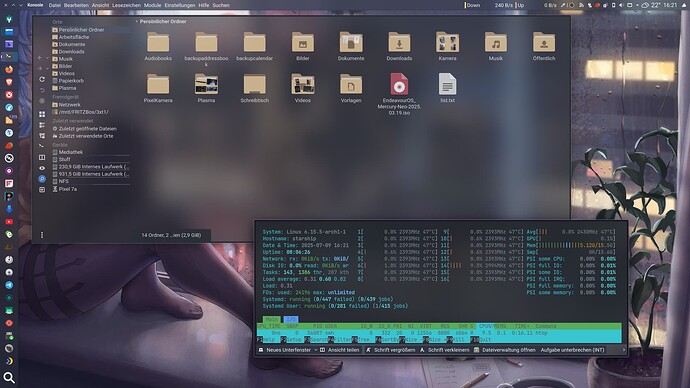This screenshot has width=690, height=388.
Task: Open the Downloads folder icon in file view
Action: tap(399, 46)
